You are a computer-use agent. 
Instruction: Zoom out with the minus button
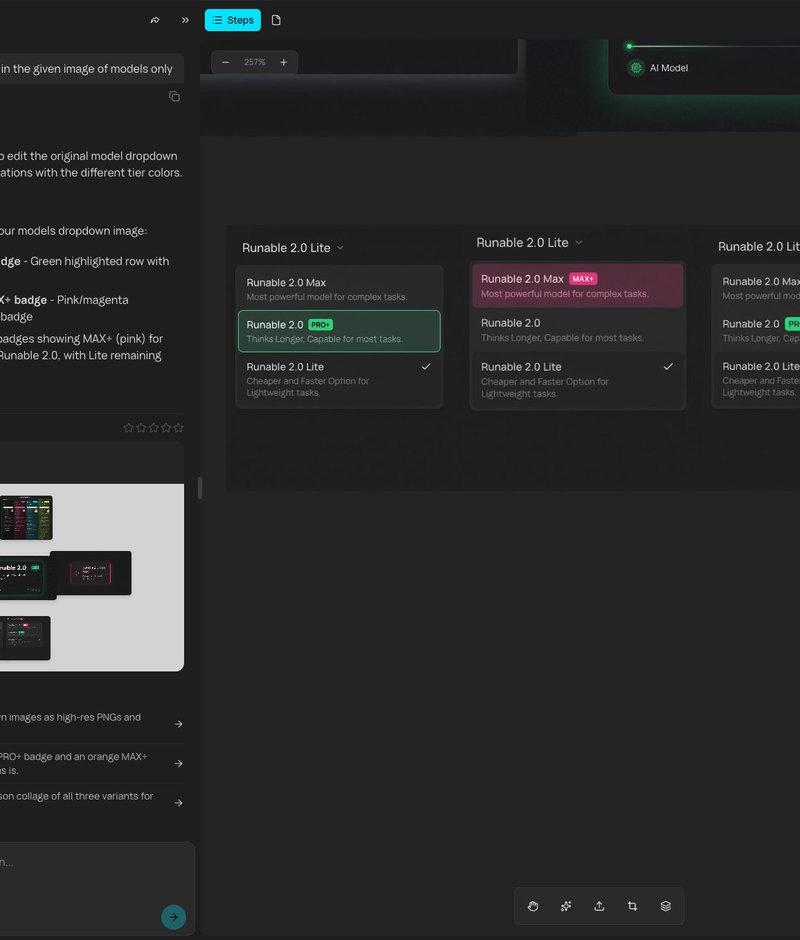[x=225, y=62]
